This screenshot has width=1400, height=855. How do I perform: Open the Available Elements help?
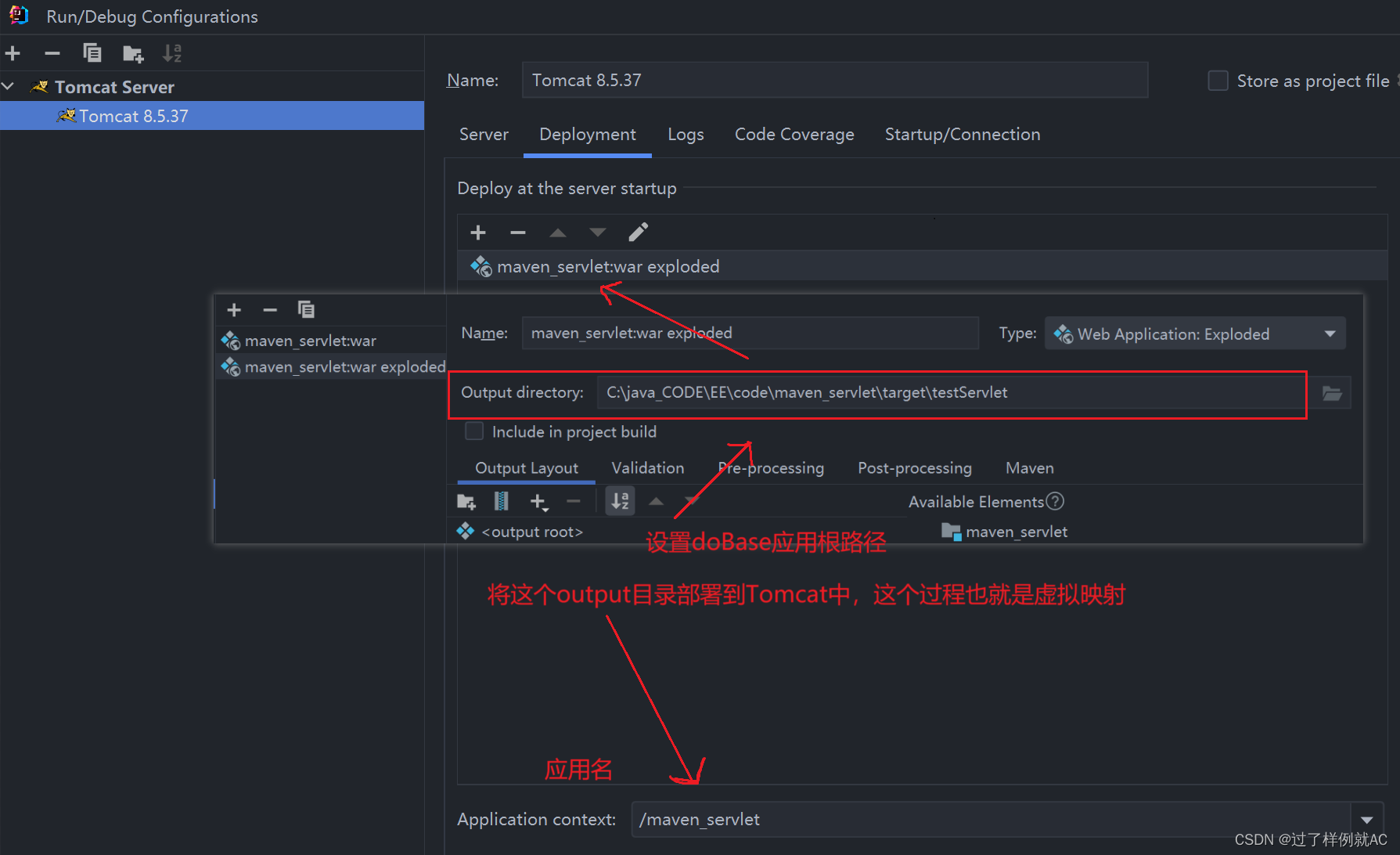click(x=1056, y=501)
